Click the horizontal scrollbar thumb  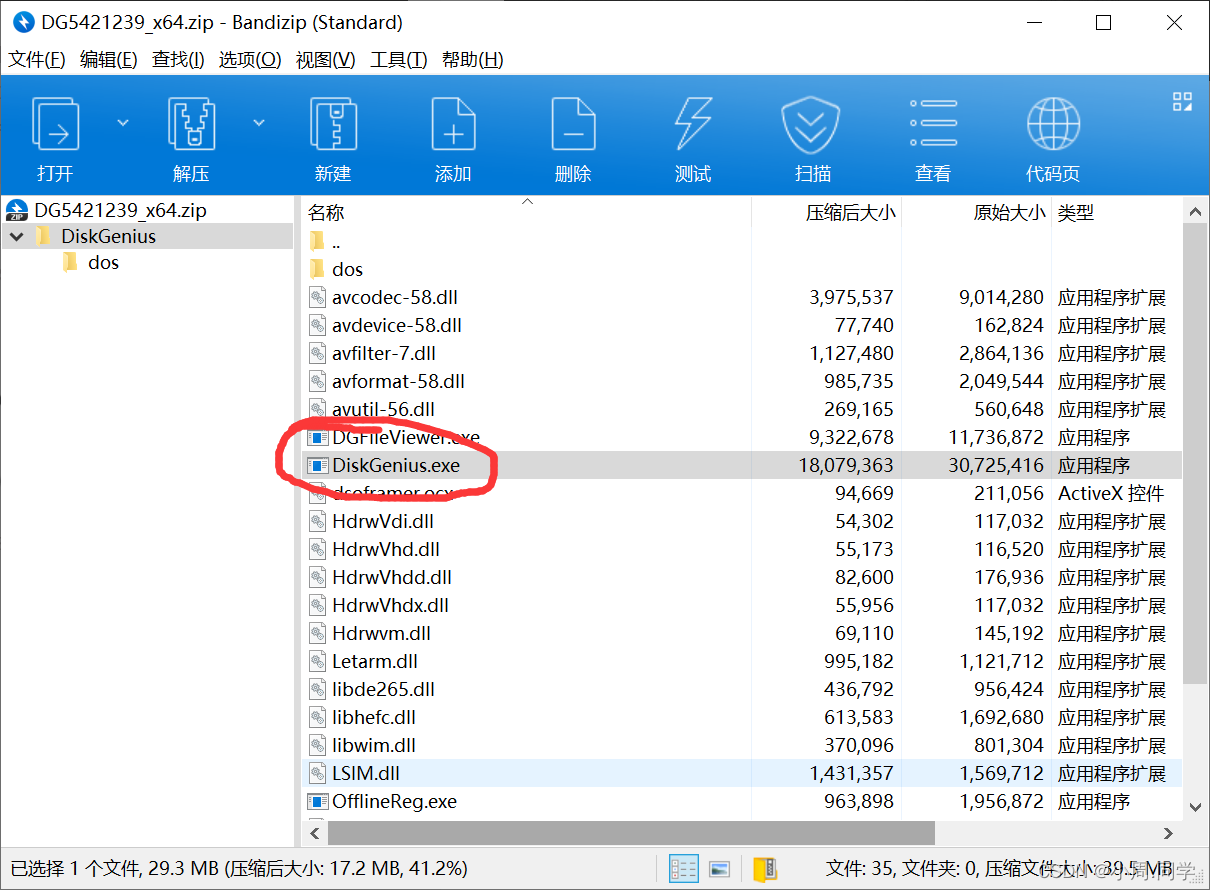[631, 832]
